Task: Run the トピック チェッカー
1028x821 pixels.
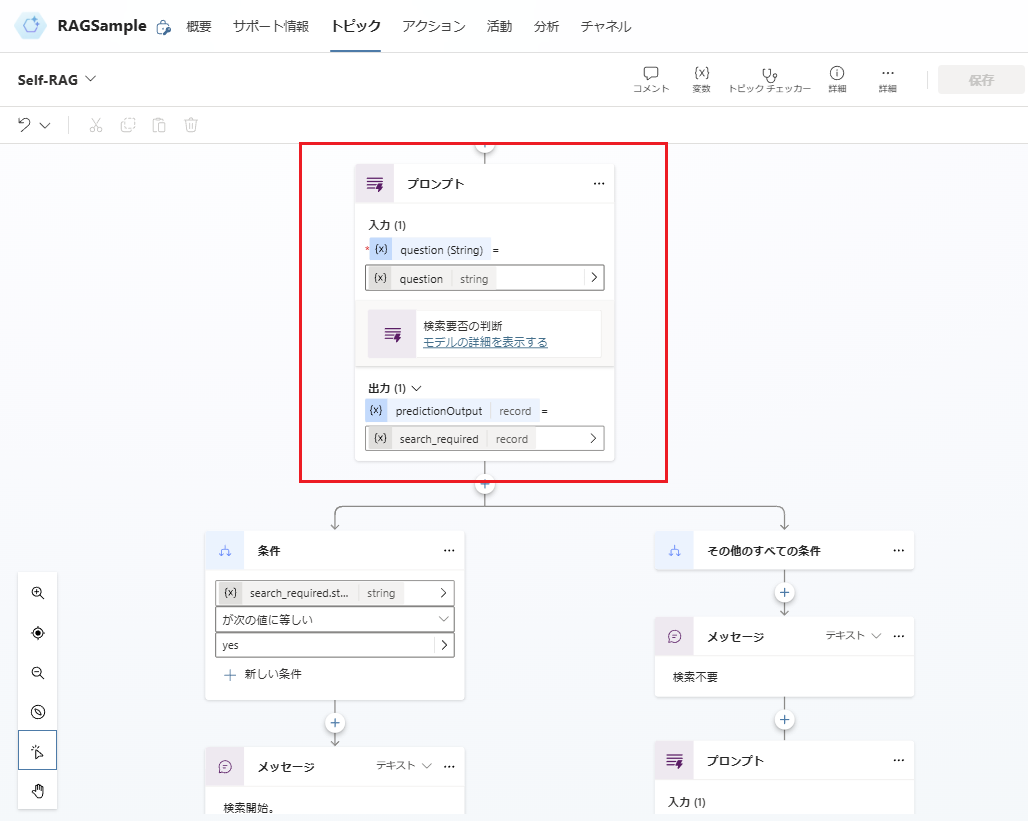Action: point(769,79)
